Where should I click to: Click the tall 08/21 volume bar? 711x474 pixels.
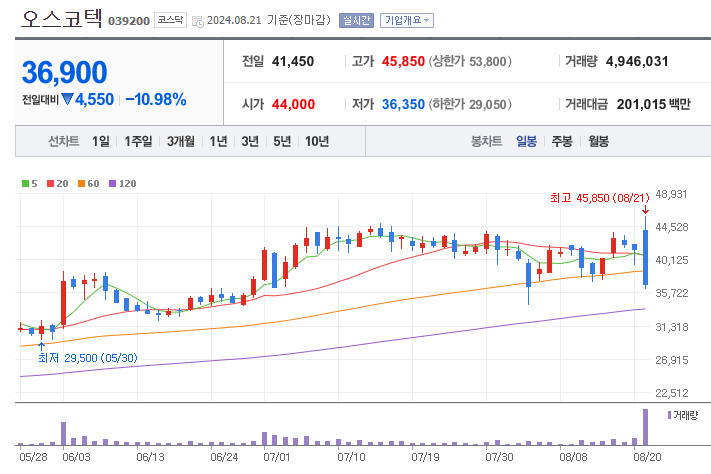(x=645, y=427)
